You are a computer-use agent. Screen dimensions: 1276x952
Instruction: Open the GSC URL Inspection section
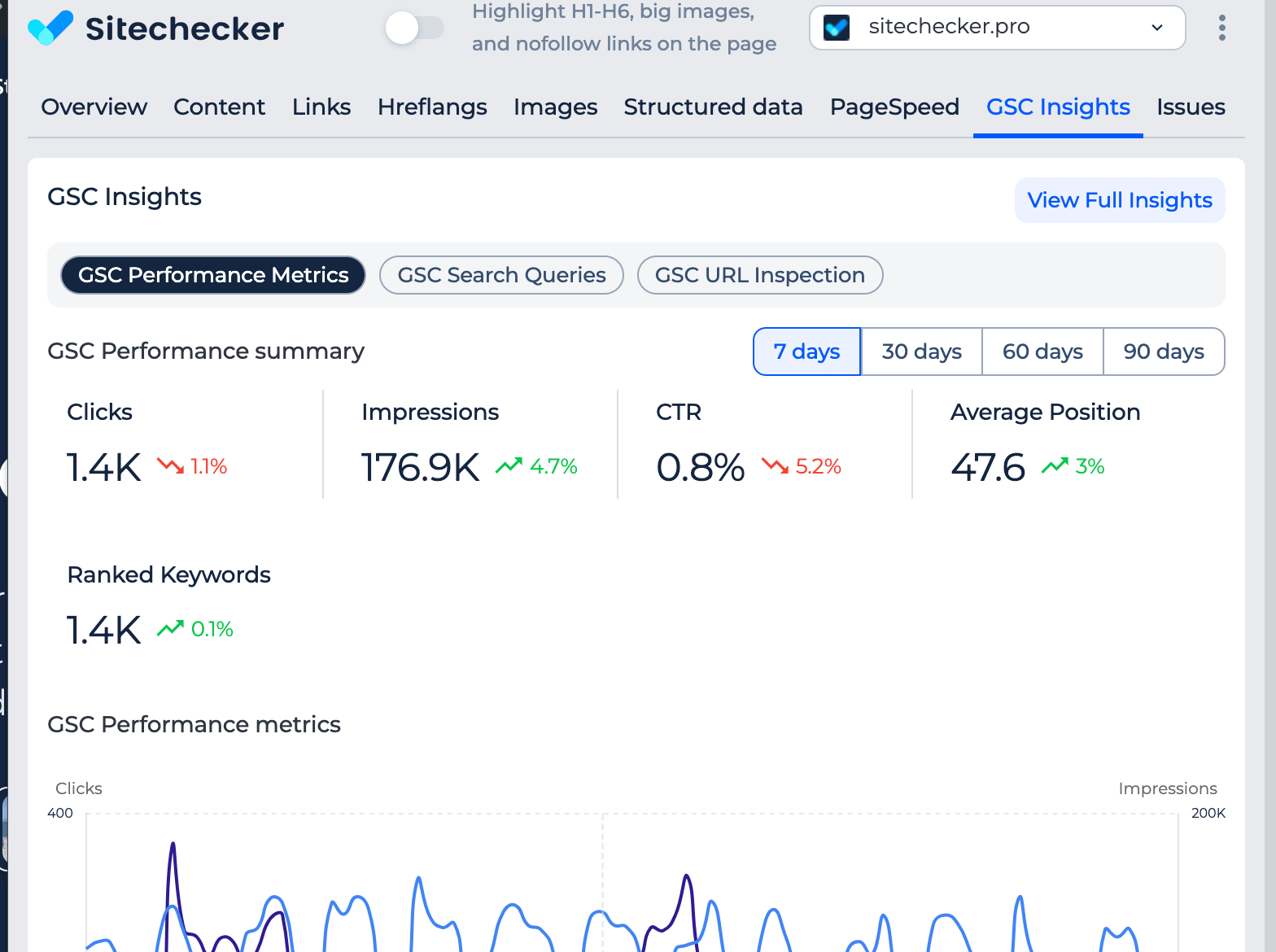point(759,275)
